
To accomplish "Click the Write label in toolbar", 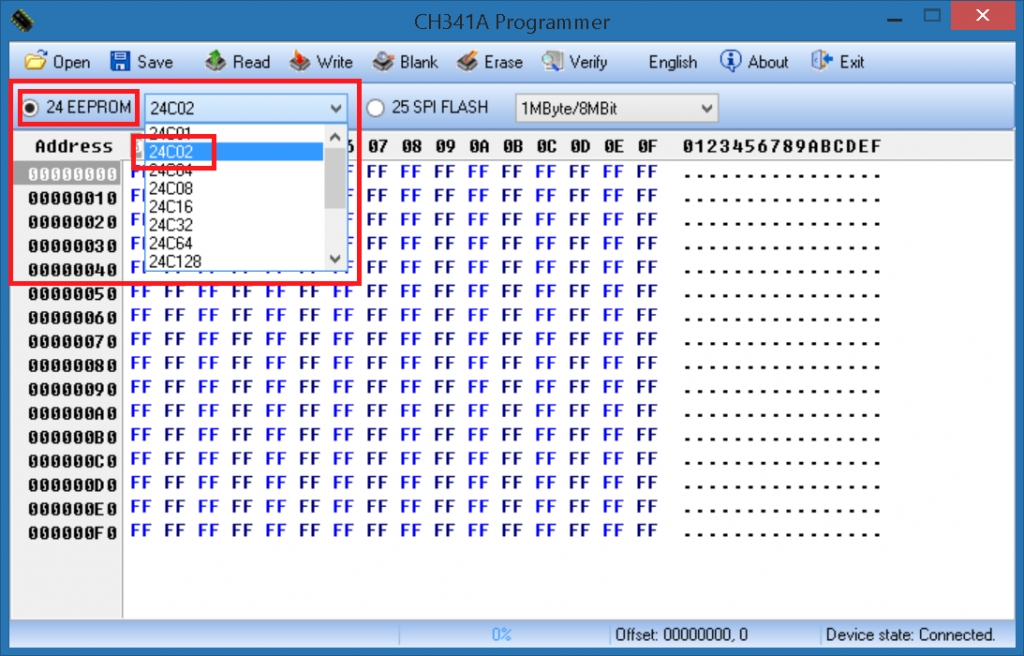I will pyautogui.click(x=334, y=62).
